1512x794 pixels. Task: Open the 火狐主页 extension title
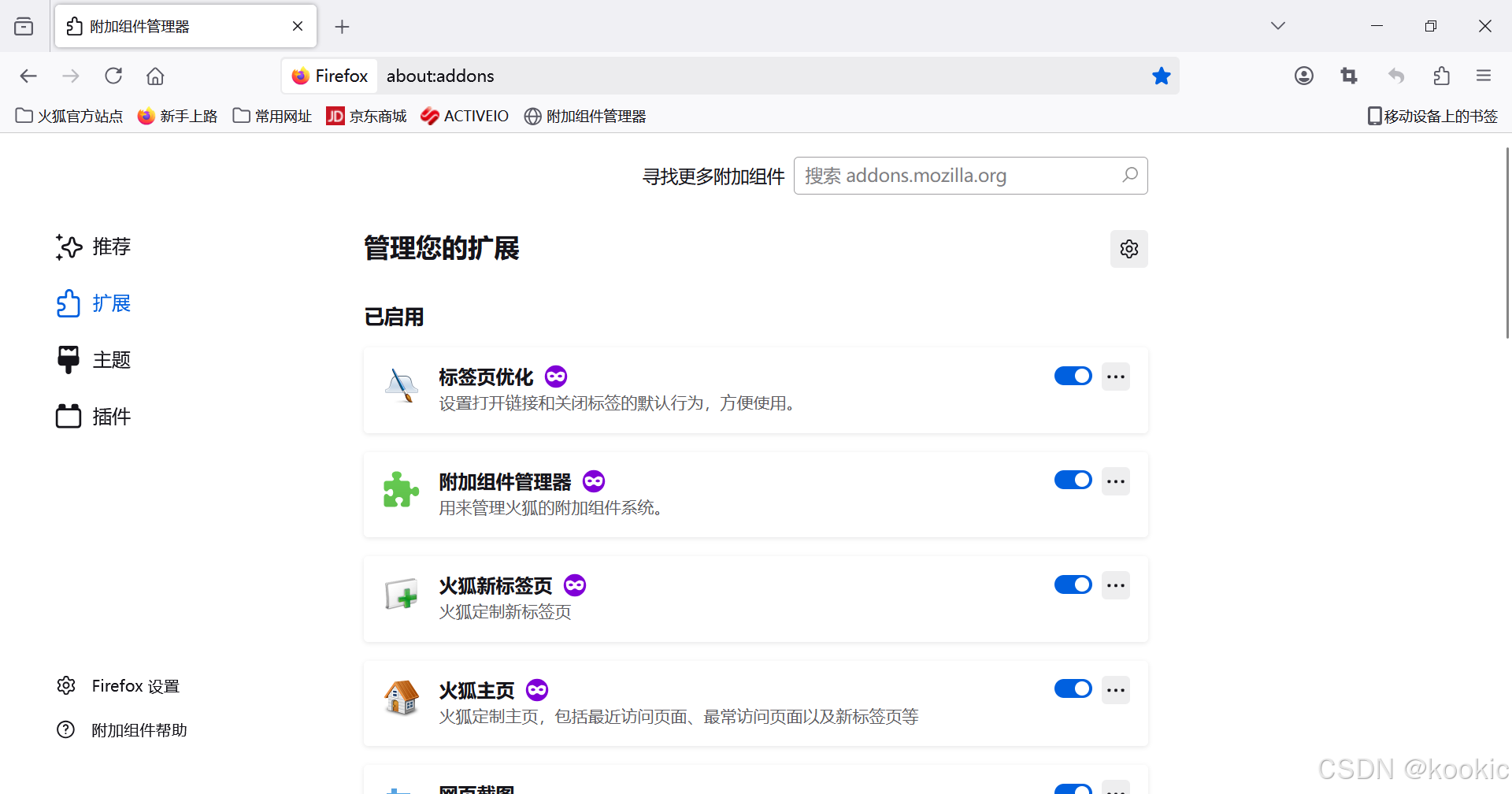[x=476, y=691]
